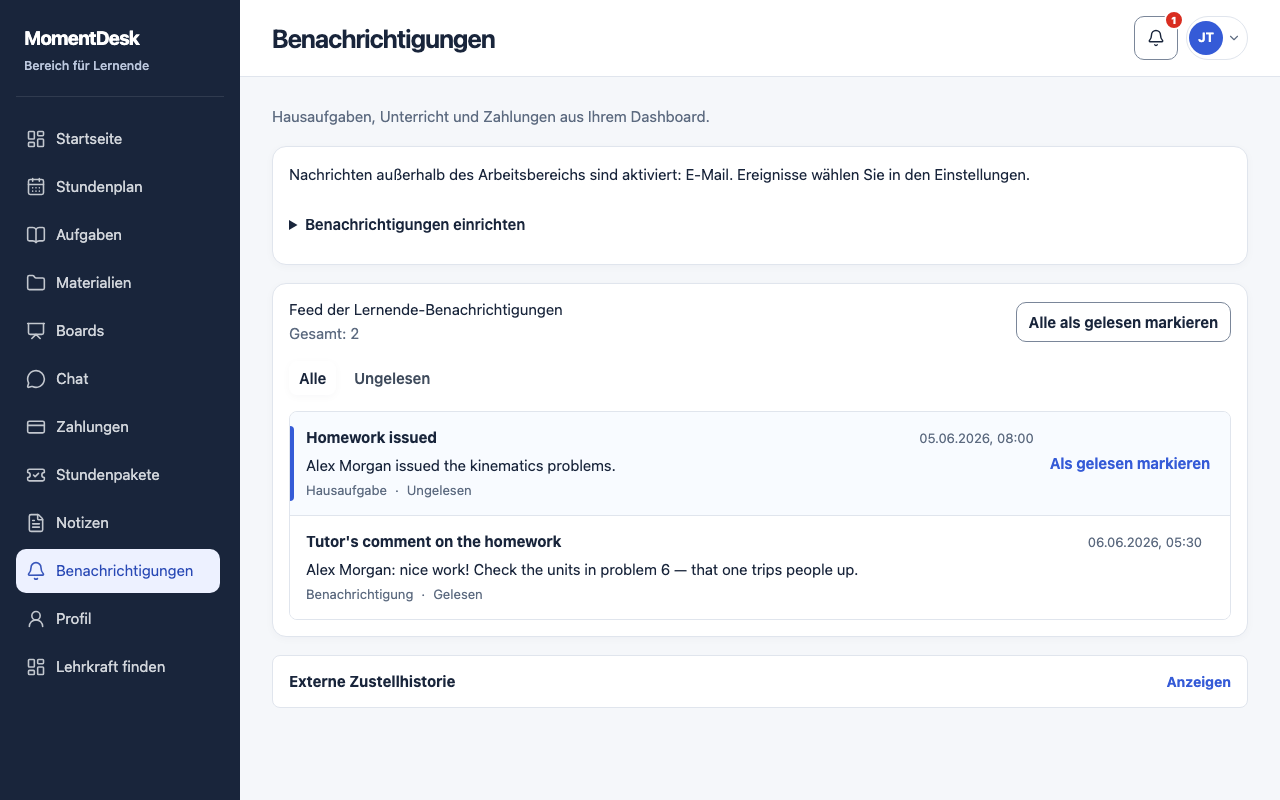Open Tutor's comment on the homework notification
The width and height of the screenshot is (1280, 800).
tap(760, 568)
